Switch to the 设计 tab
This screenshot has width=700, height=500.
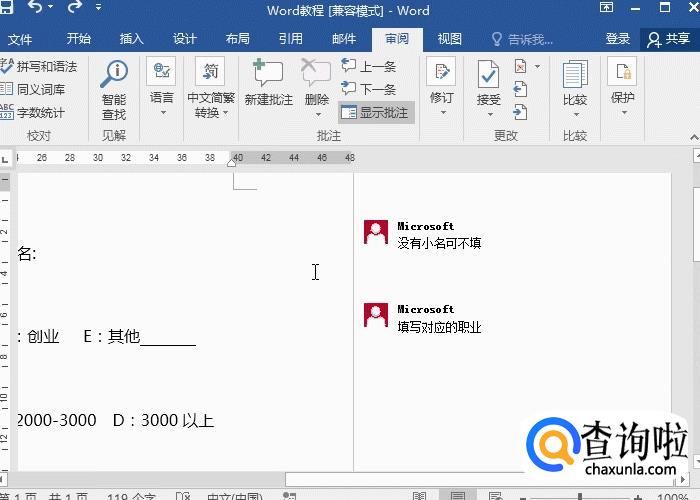(184, 39)
